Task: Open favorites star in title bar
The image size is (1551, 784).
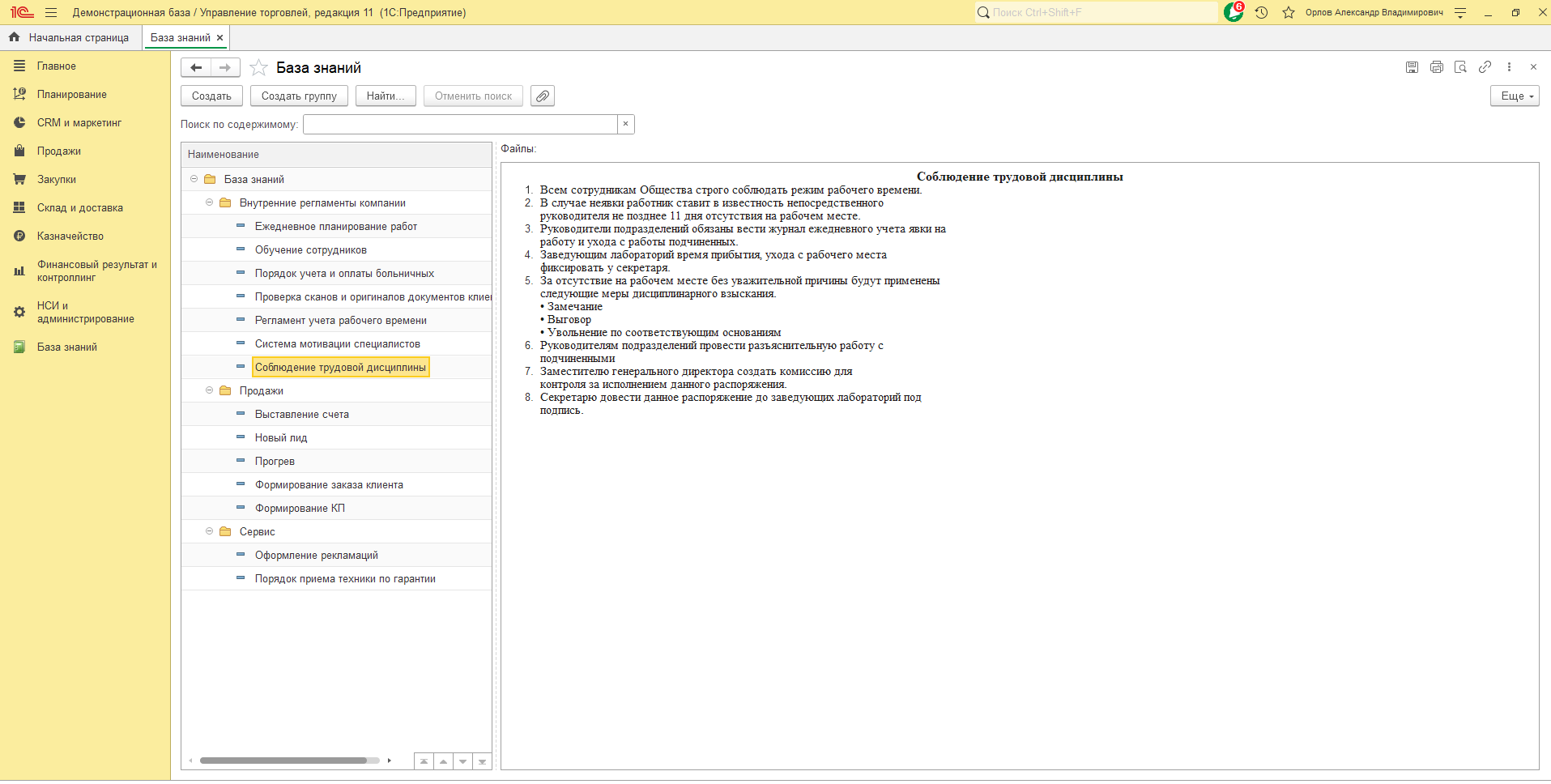Action: [x=1289, y=13]
